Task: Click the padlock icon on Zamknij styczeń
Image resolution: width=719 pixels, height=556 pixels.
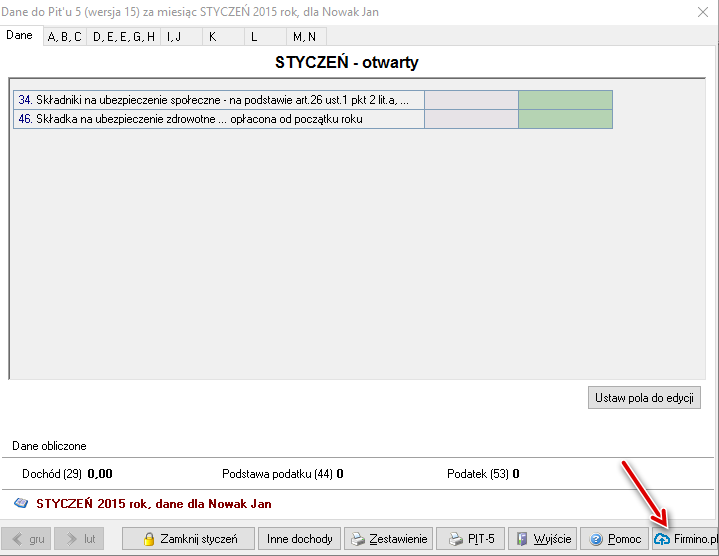Action: 149,539
